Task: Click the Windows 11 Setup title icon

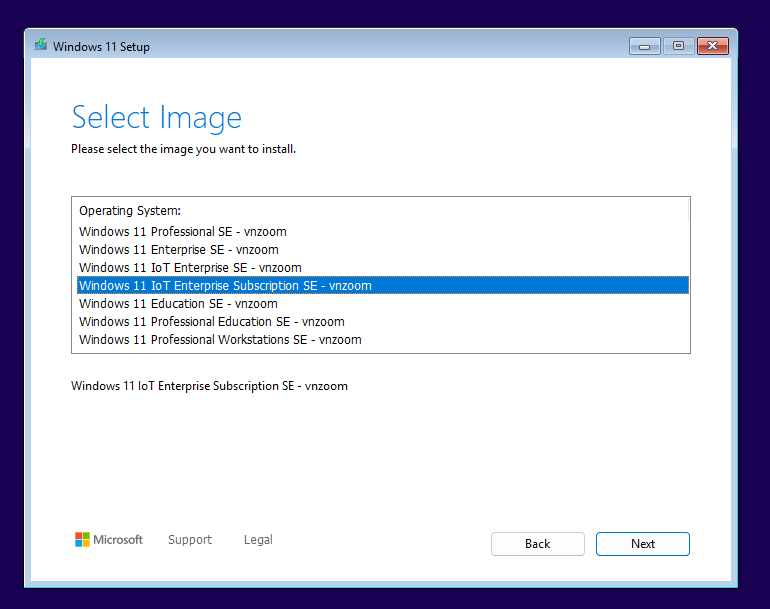Action: pos(41,46)
